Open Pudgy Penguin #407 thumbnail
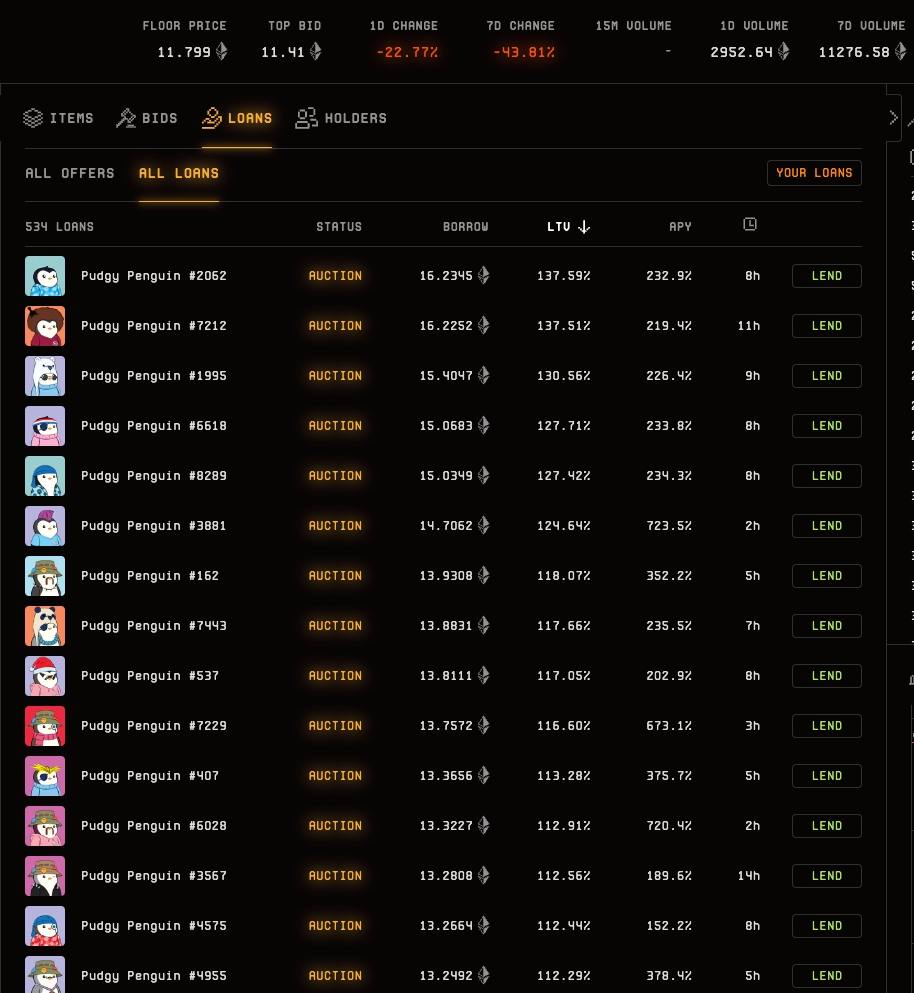Screen dimensions: 914x993 pos(45,776)
